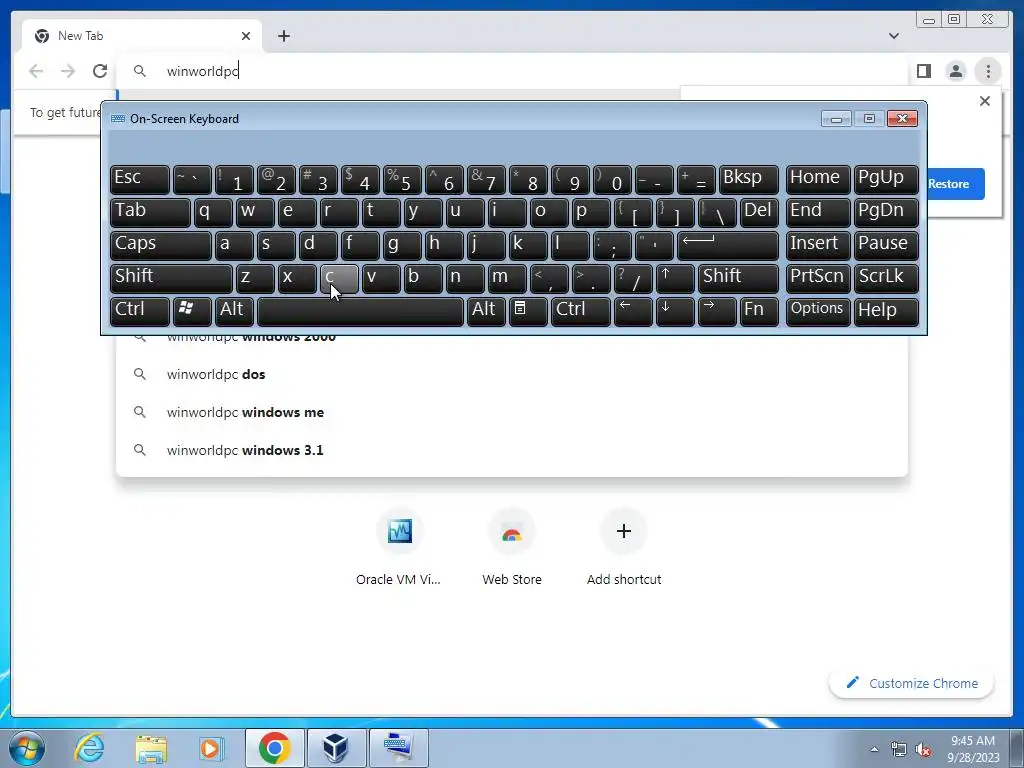Image resolution: width=1024 pixels, height=768 pixels.
Task: Toggle the right Alt key
Action: (486, 311)
